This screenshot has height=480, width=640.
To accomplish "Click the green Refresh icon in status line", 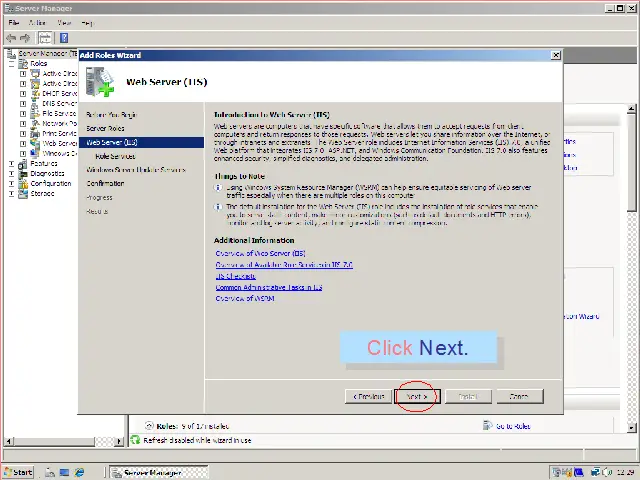I will [135, 440].
